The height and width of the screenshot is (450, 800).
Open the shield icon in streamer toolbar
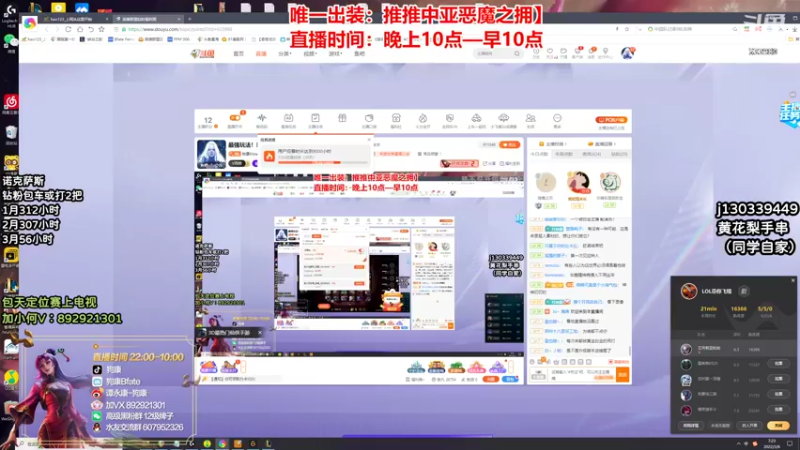click(x=449, y=118)
